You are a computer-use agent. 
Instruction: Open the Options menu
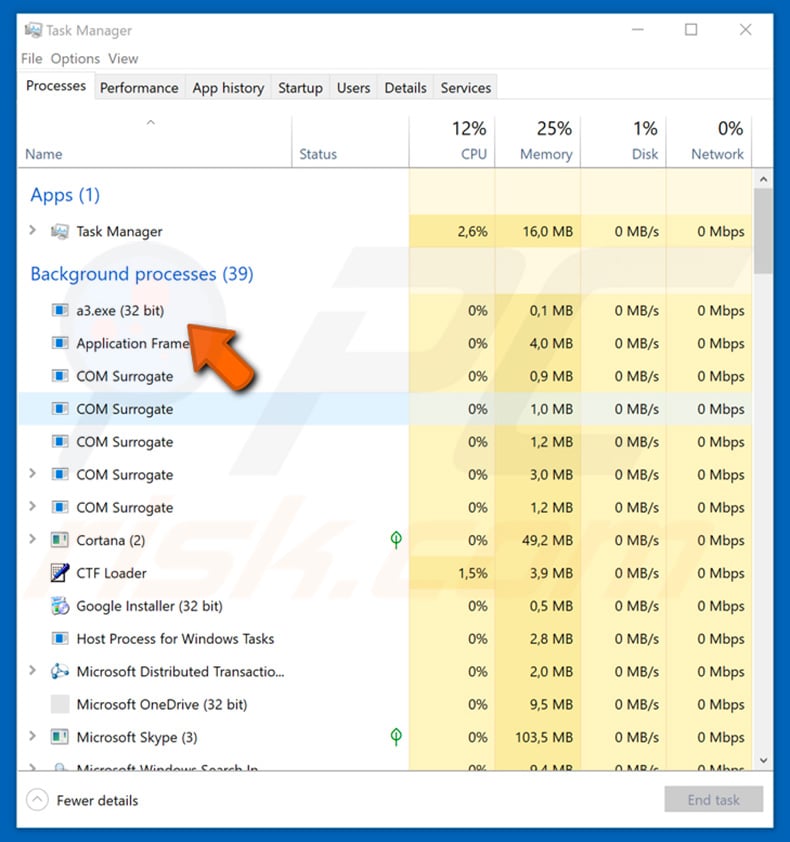75,59
